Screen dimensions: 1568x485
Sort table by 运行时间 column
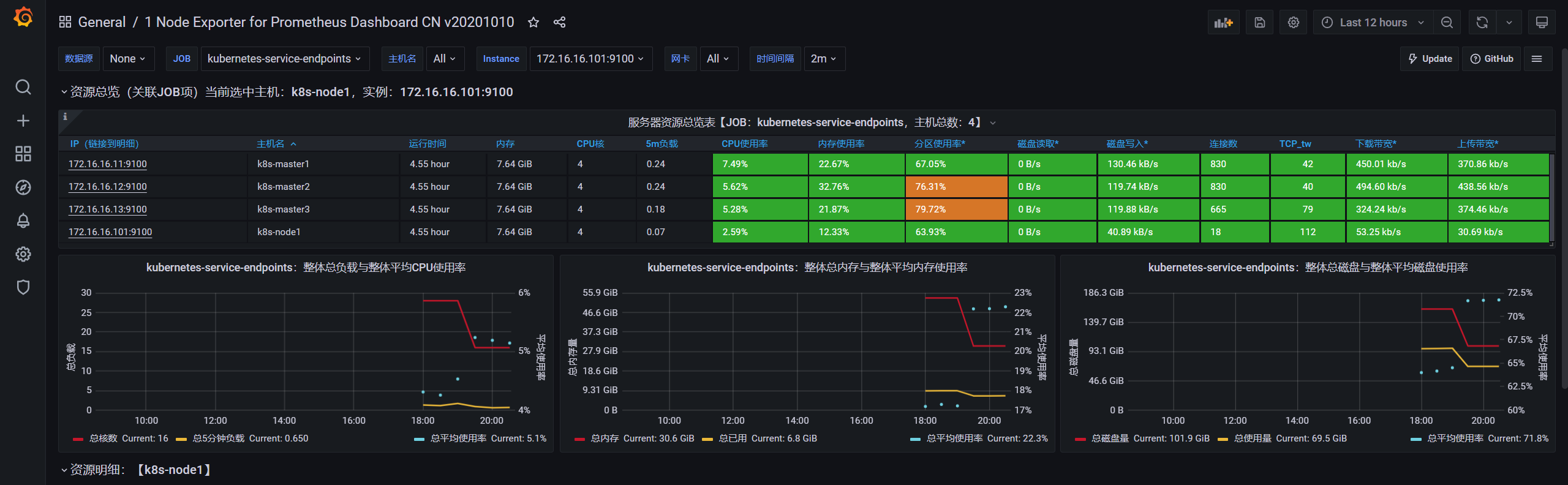pos(428,144)
